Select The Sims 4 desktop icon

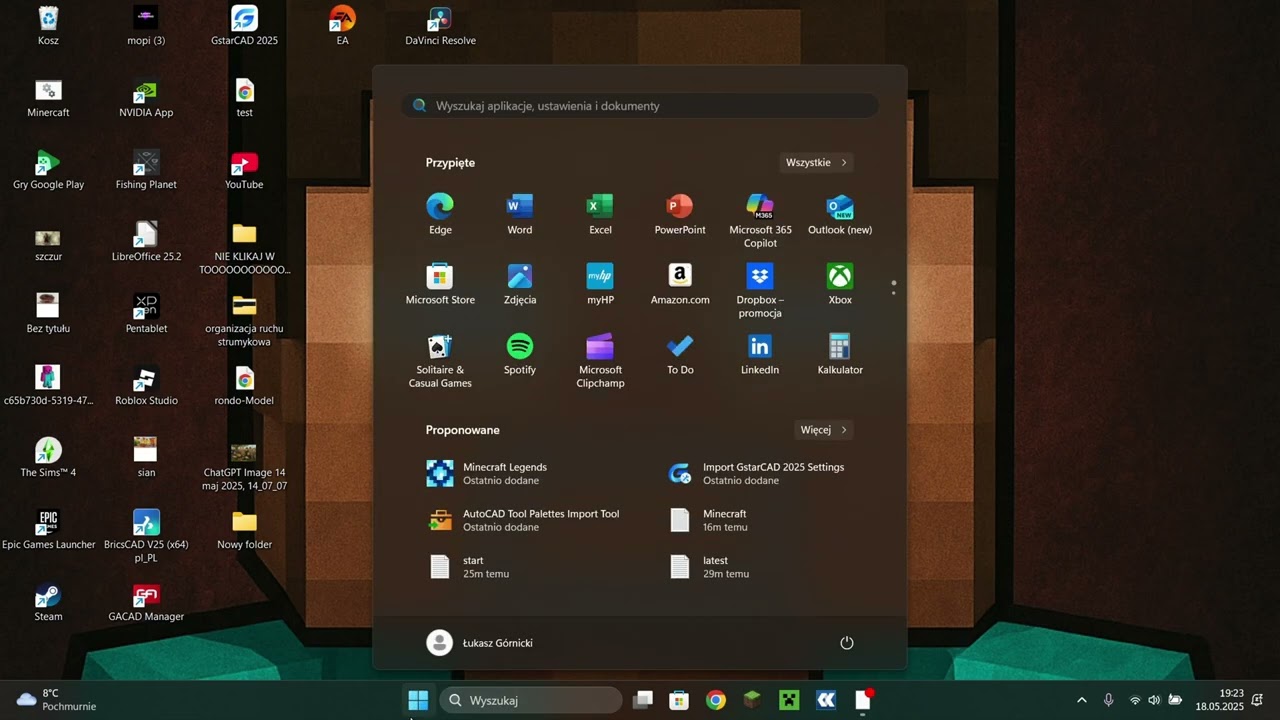click(x=48, y=459)
